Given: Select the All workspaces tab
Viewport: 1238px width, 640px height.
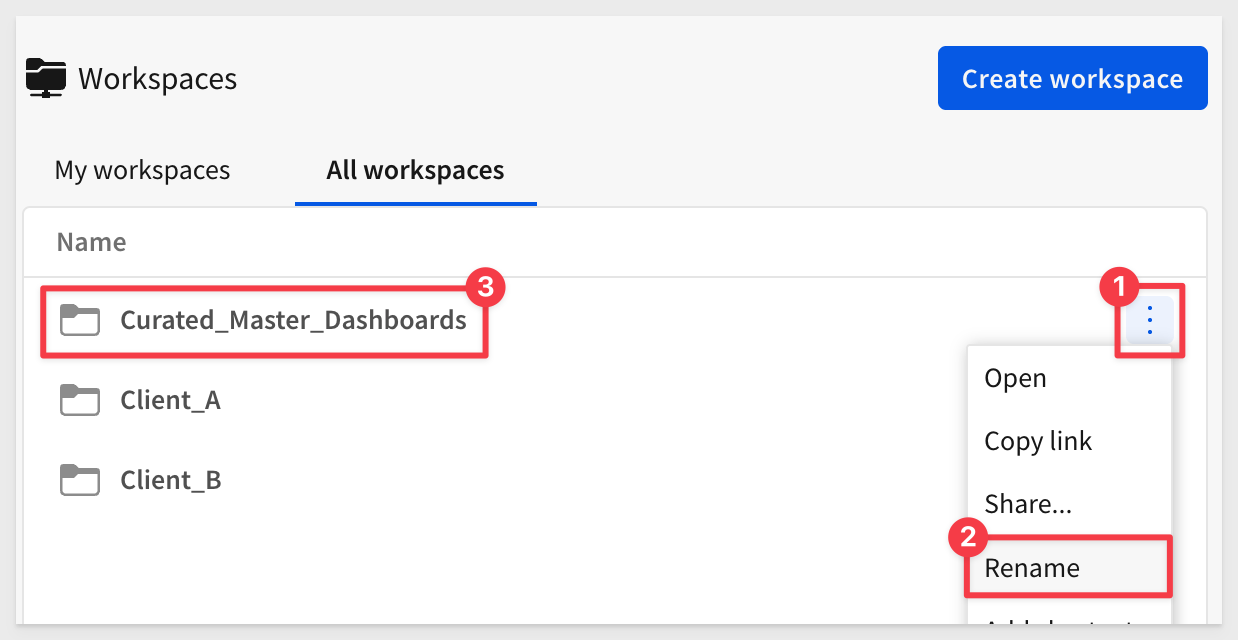Looking at the screenshot, I should tap(415, 170).
